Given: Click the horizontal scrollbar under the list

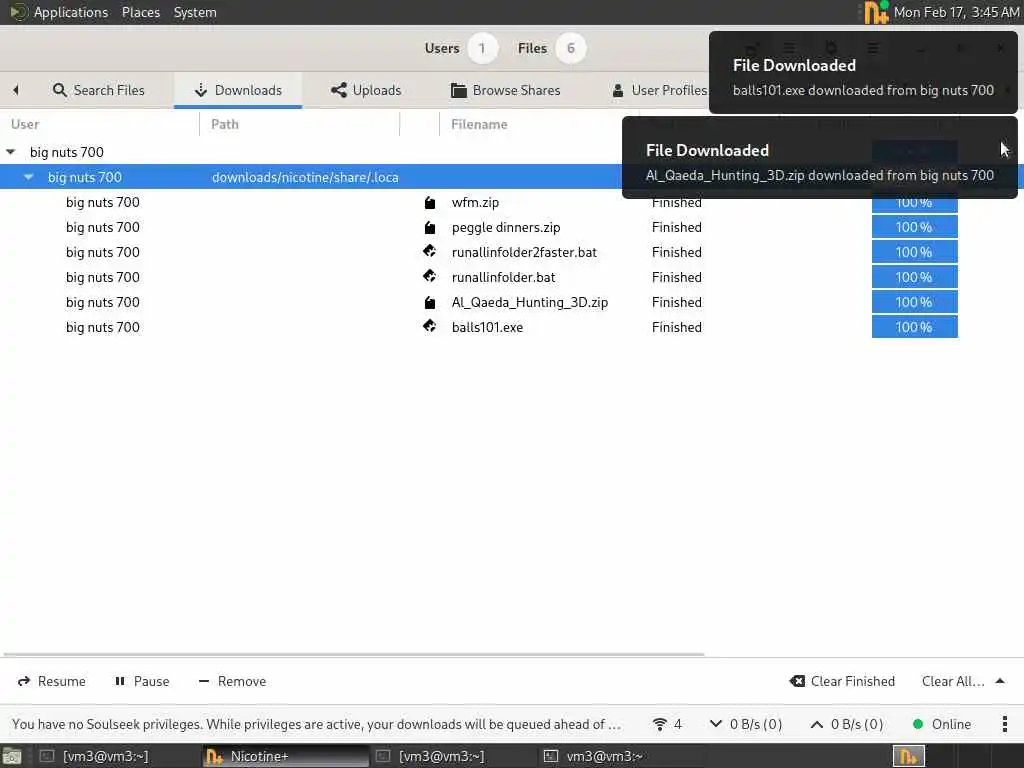Looking at the screenshot, I should pyautogui.click(x=353, y=654).
